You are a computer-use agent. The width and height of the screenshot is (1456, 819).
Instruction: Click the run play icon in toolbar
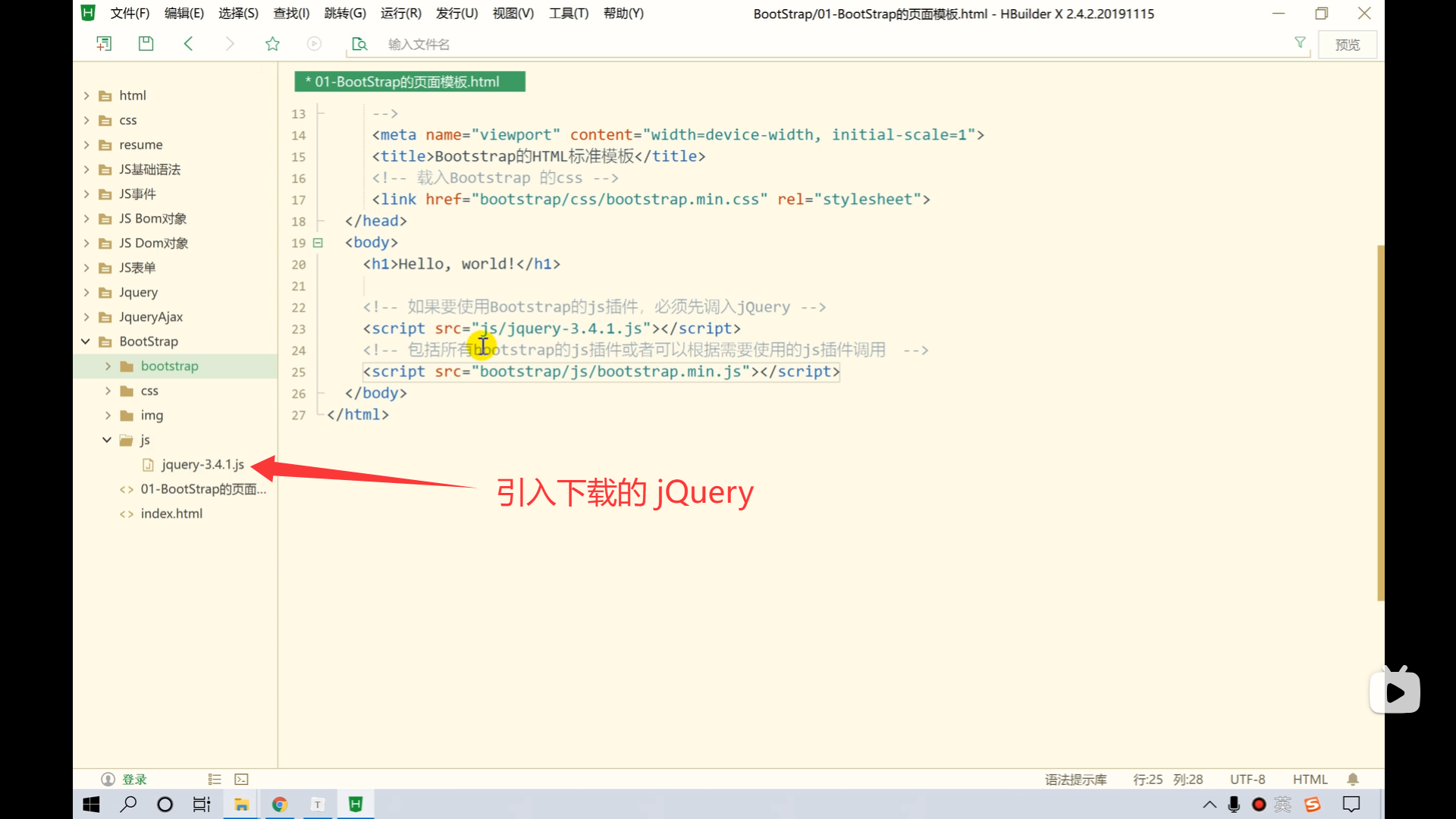314,44
